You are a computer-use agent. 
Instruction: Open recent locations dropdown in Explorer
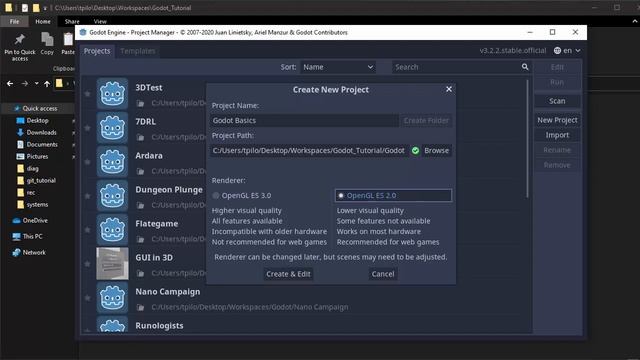[x=36, y=83]
